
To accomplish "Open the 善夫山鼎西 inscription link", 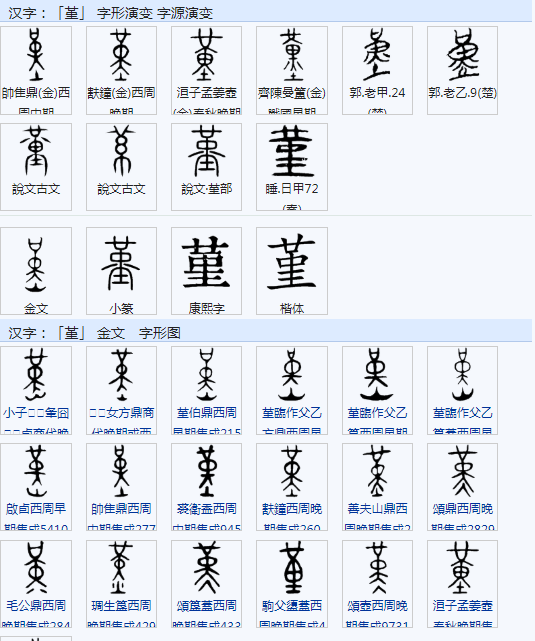I will [x=377, y=509].
